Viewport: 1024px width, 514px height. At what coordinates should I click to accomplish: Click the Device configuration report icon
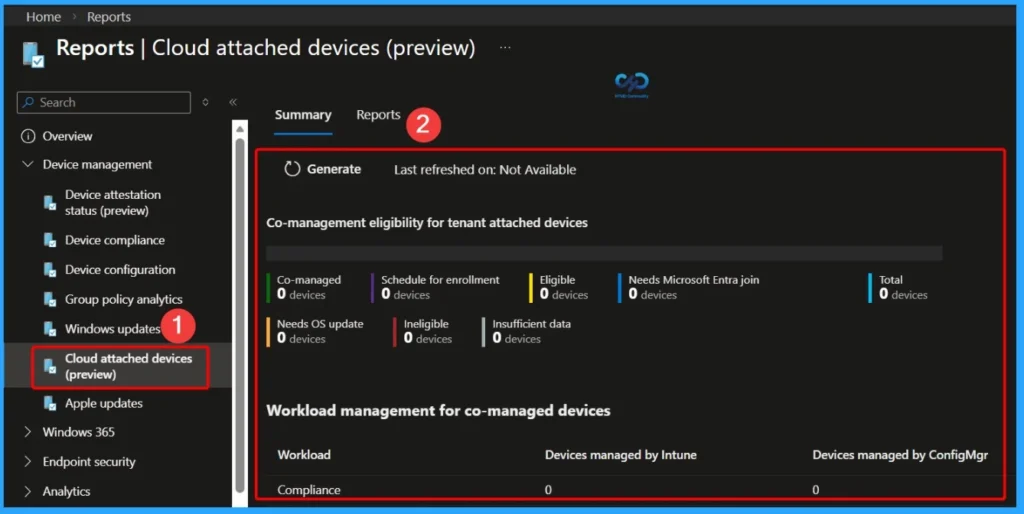tap(50, 270)
